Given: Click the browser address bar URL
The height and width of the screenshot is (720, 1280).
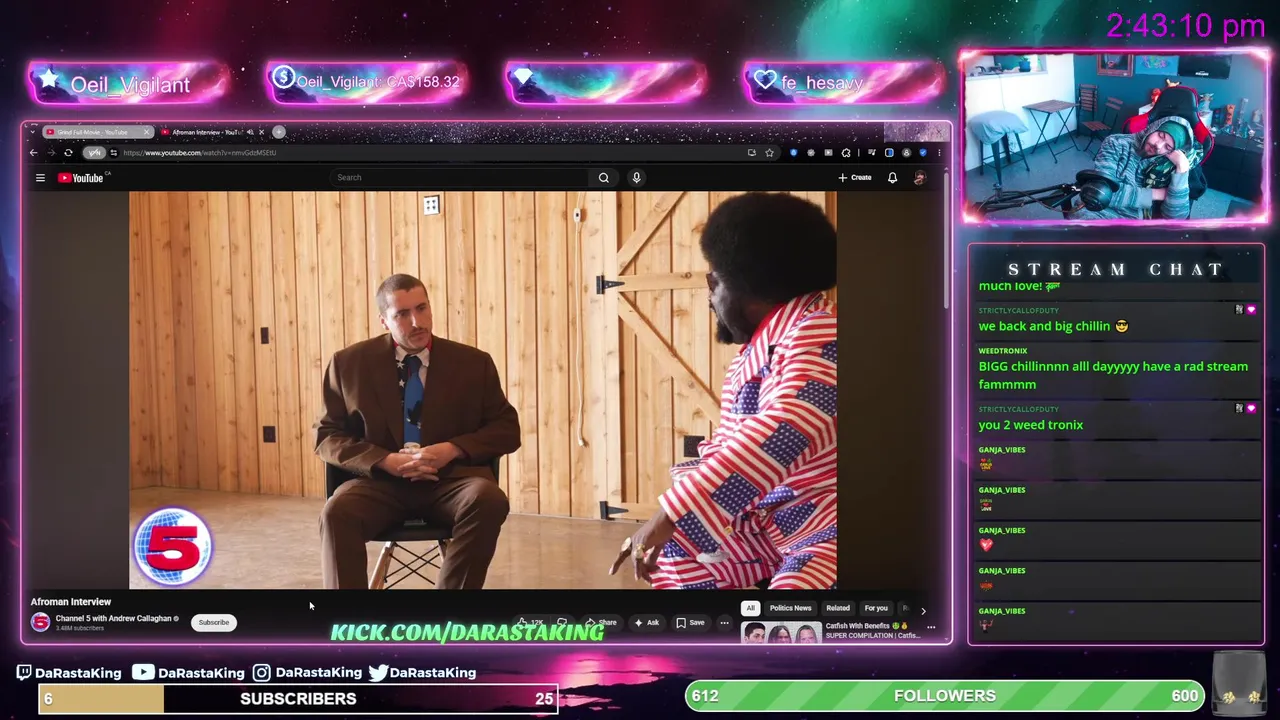Looking at the screenshot, I should [x=199, y=153].
